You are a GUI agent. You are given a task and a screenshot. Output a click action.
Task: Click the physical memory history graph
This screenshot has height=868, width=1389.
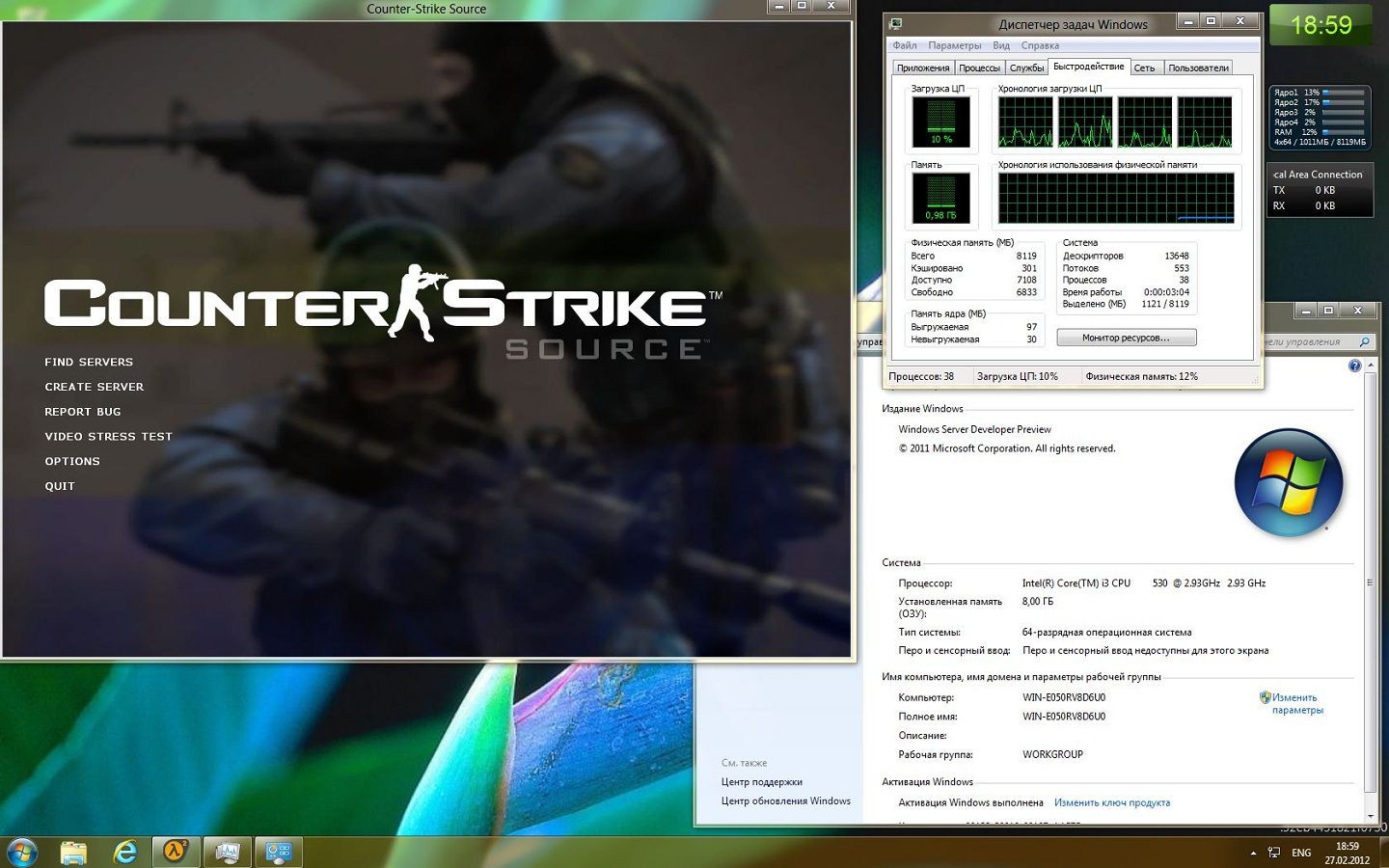1117,198
